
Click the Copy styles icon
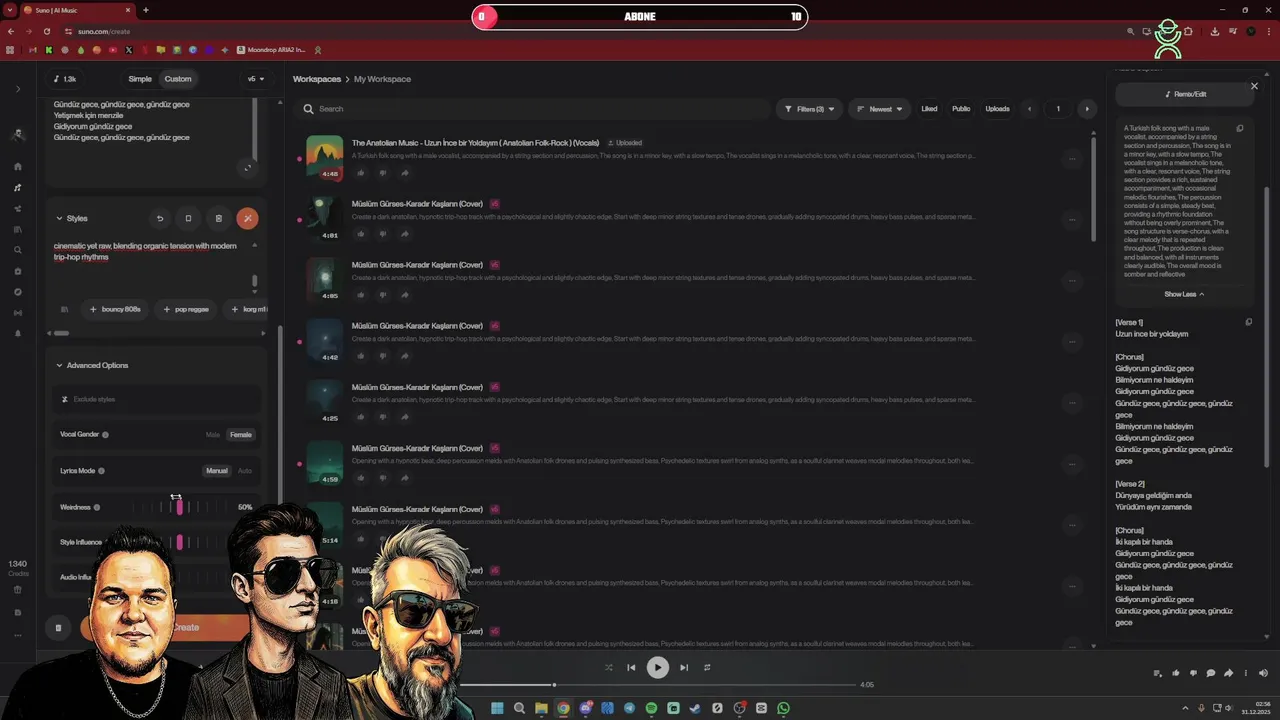click(x=188, y=218)
